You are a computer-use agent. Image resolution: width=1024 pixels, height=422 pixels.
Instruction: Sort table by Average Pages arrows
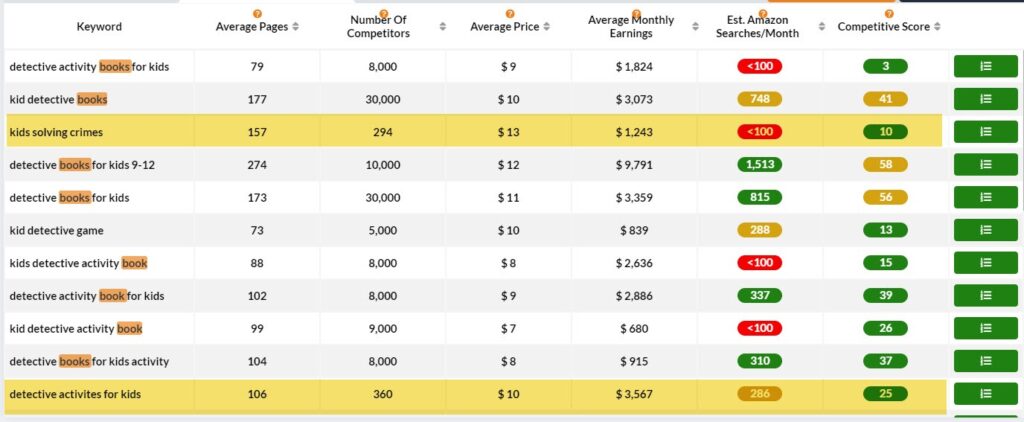295,27
